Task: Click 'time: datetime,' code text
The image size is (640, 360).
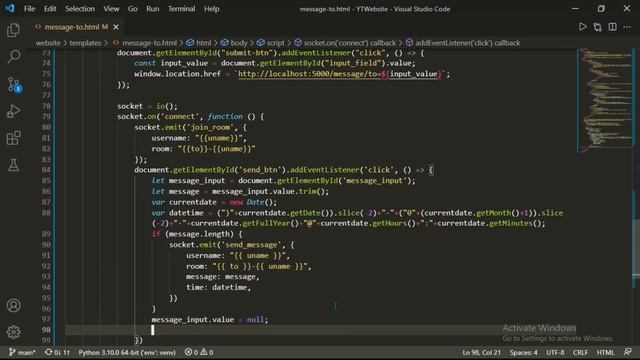Action: (x=218, y=287)
